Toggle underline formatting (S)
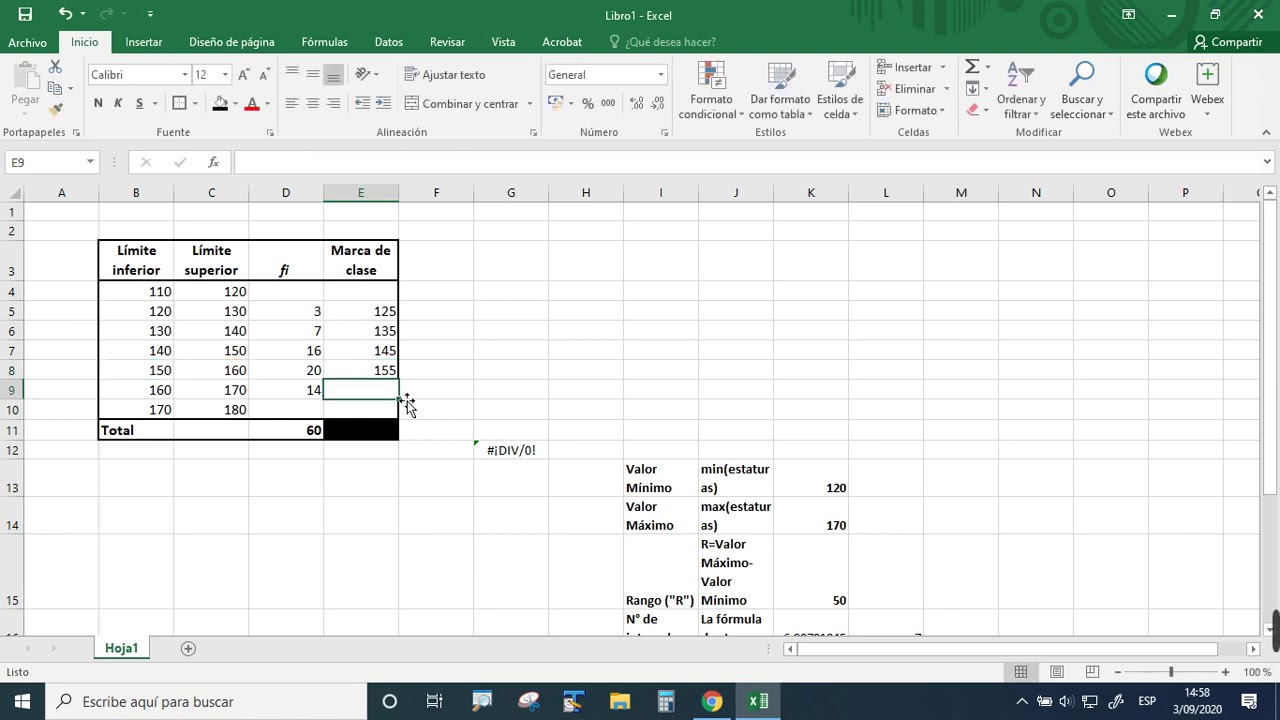Image resolution: width=1280 pixels, height=720 pixels. coord(139,103)
